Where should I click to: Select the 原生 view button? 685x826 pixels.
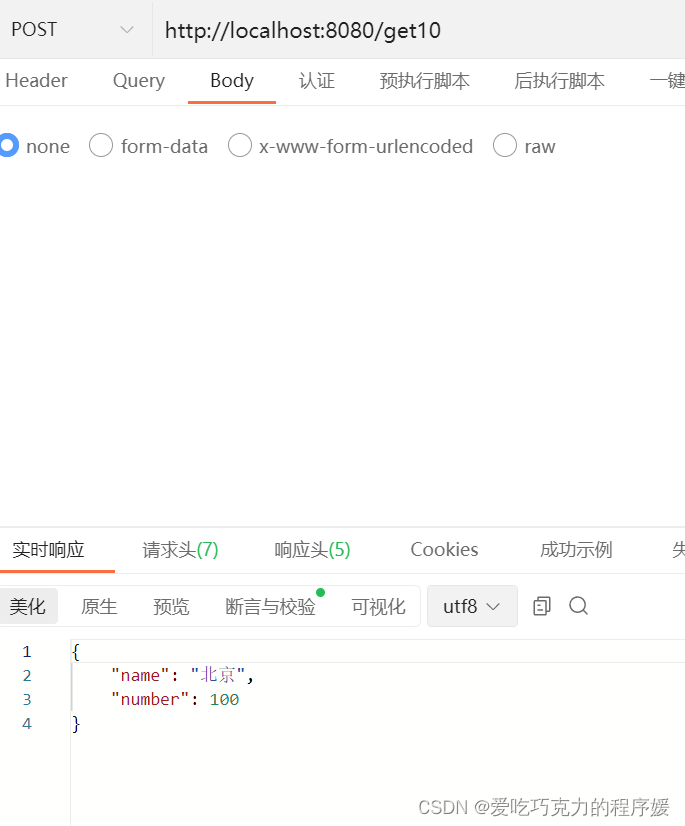tap(99, 606)
